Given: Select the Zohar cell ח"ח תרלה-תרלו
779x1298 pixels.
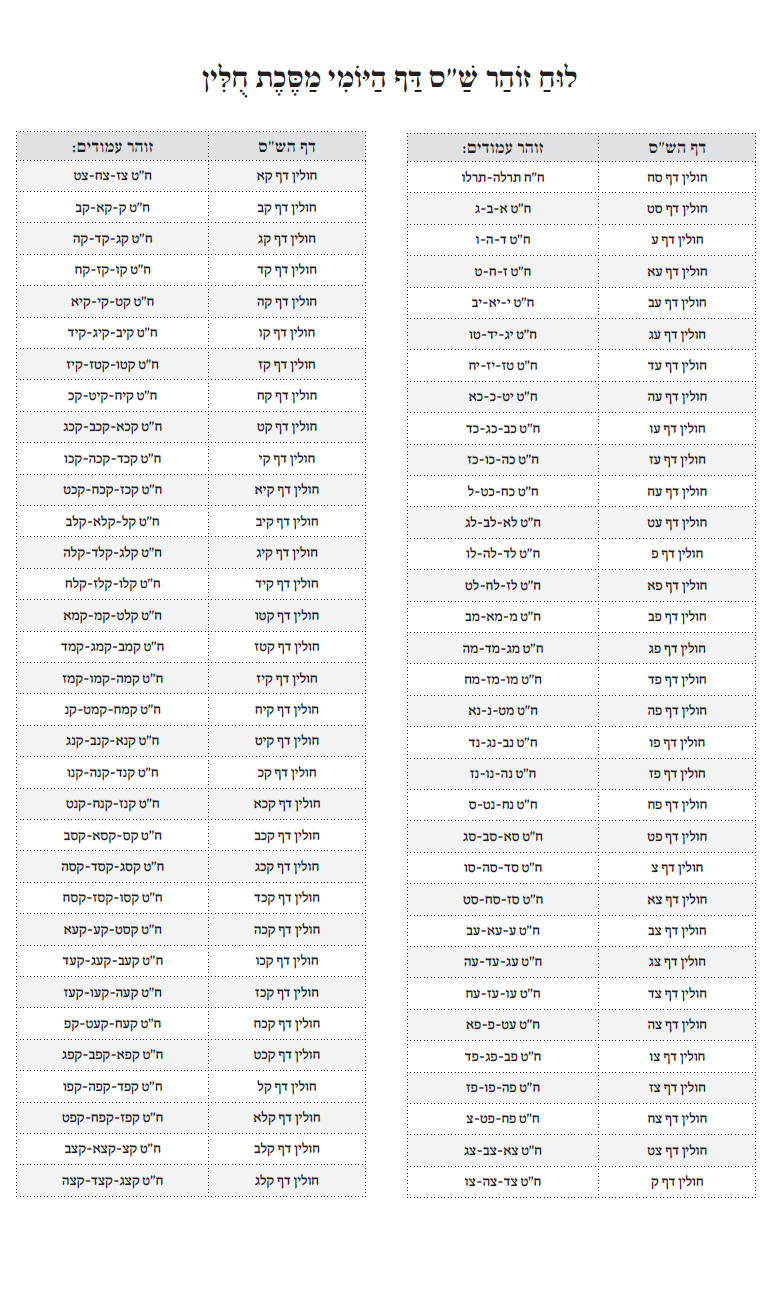Looking at the screenshot, I should point(503,178).
